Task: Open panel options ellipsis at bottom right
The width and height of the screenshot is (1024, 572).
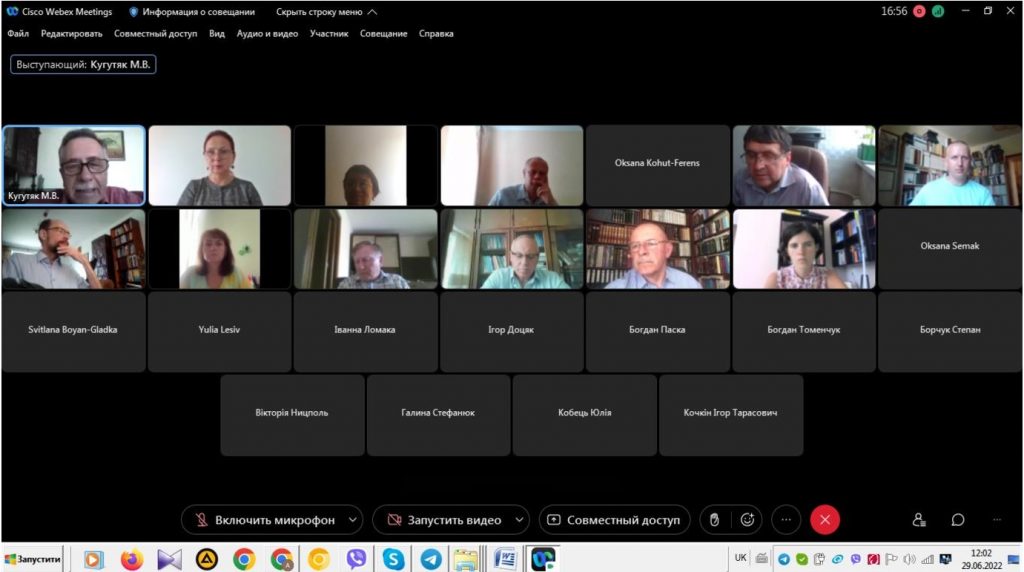Action: coord(996,520)
